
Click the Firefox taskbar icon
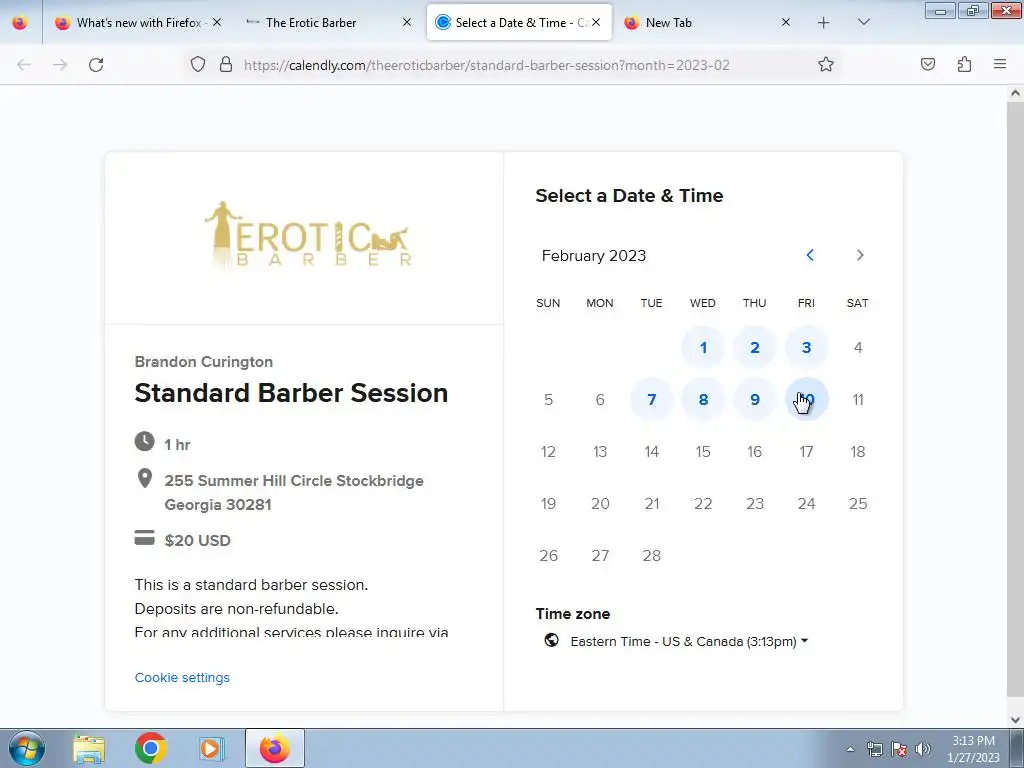tap(275, 748)
